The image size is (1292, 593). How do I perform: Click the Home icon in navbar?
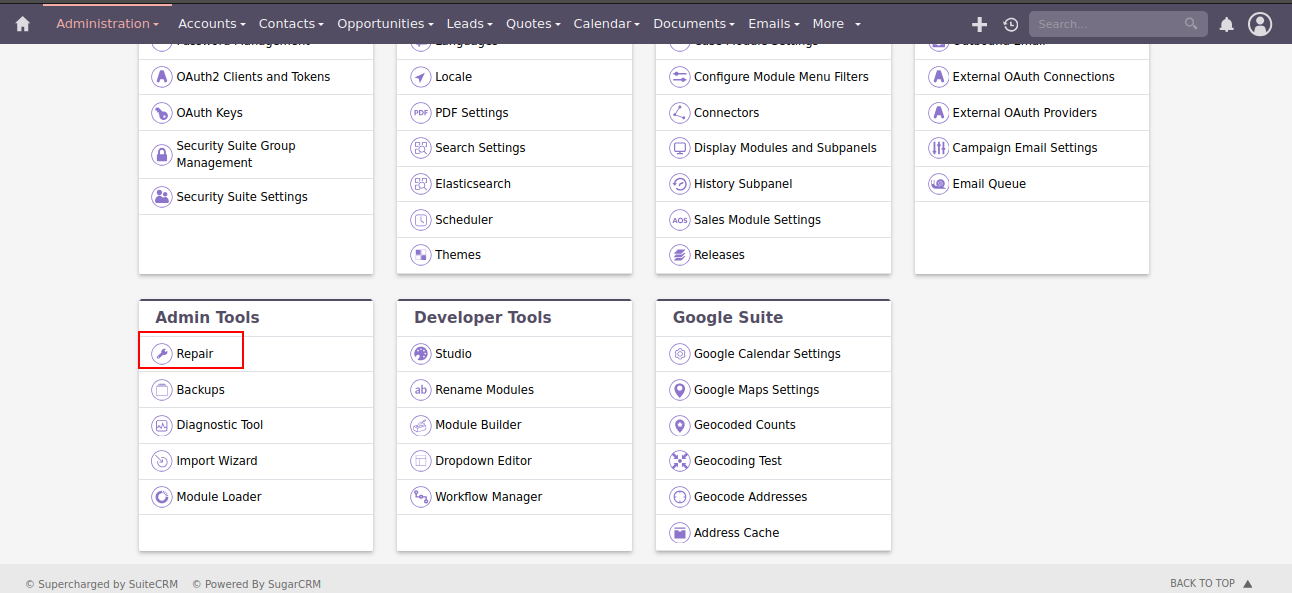[22, 24]
